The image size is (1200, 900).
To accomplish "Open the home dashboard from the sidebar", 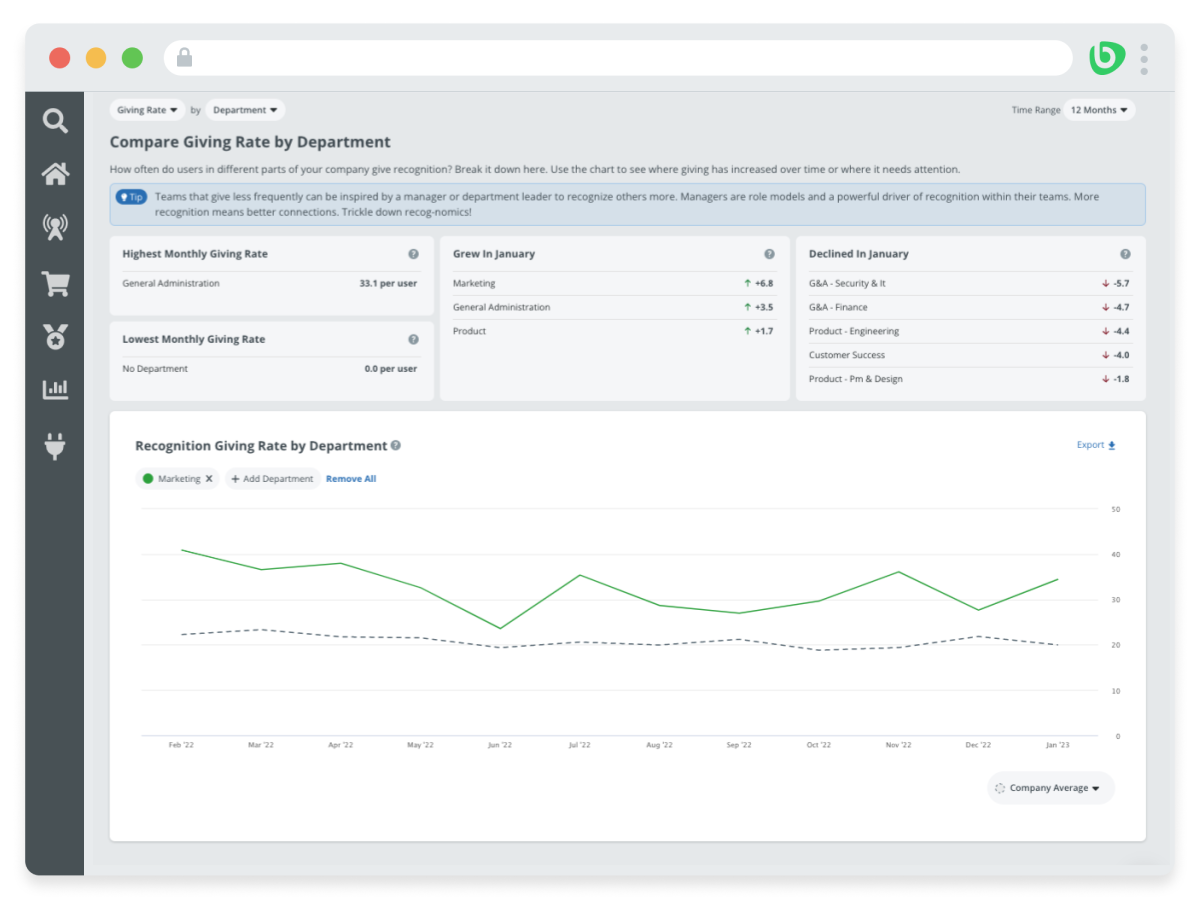I will pyautogui.click(x=55, y=173).
